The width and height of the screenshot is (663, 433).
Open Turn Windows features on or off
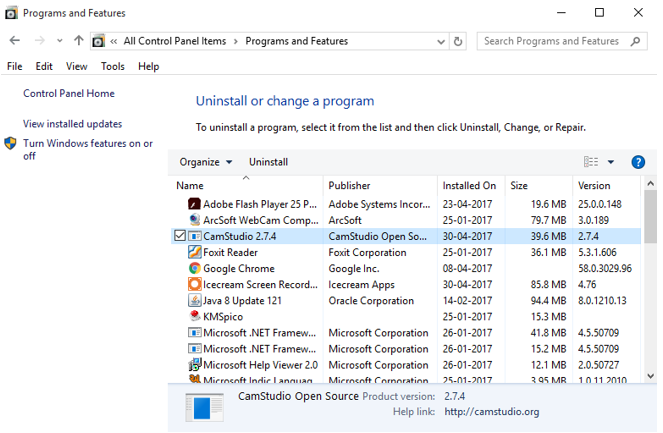click(x=88, y=150)
